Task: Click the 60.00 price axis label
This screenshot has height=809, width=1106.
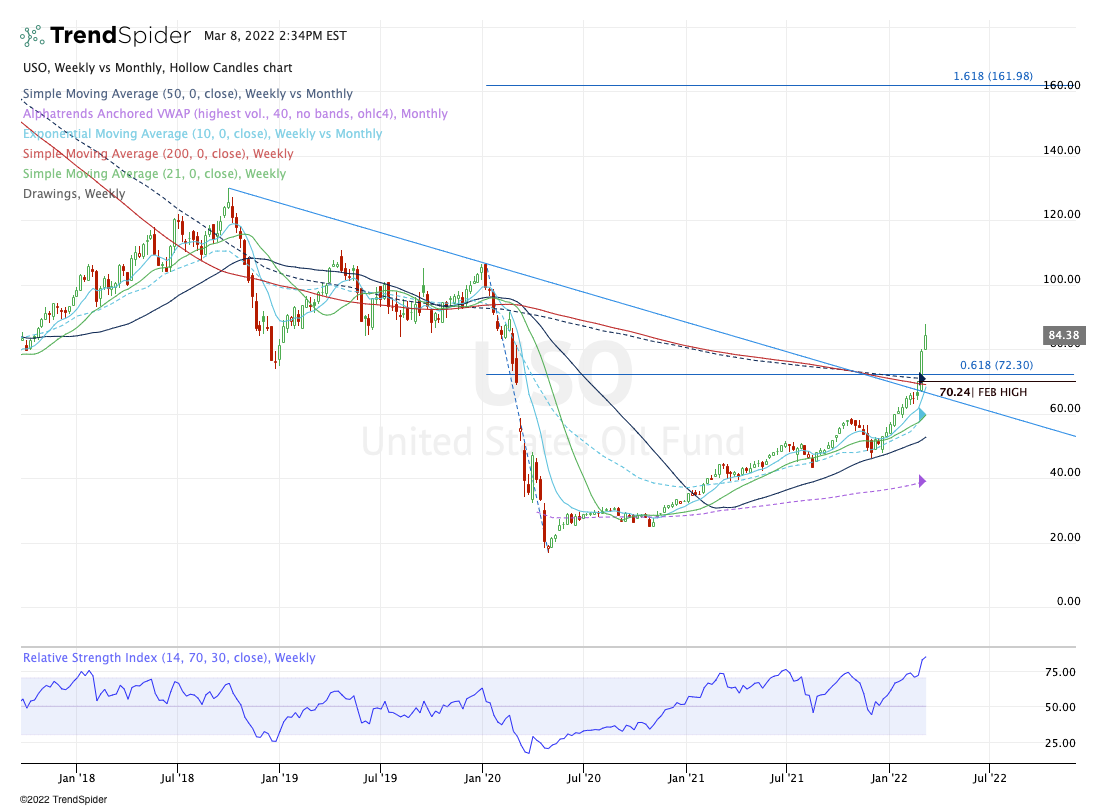Action: click(x=1064, y=408)
